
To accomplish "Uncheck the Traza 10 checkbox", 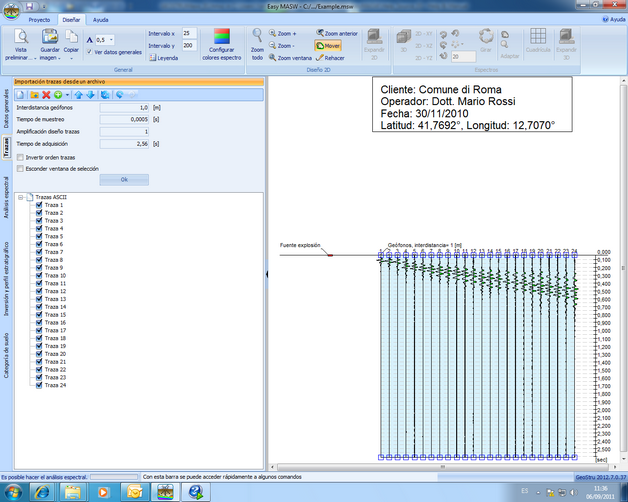I will (x=39, y=275).
